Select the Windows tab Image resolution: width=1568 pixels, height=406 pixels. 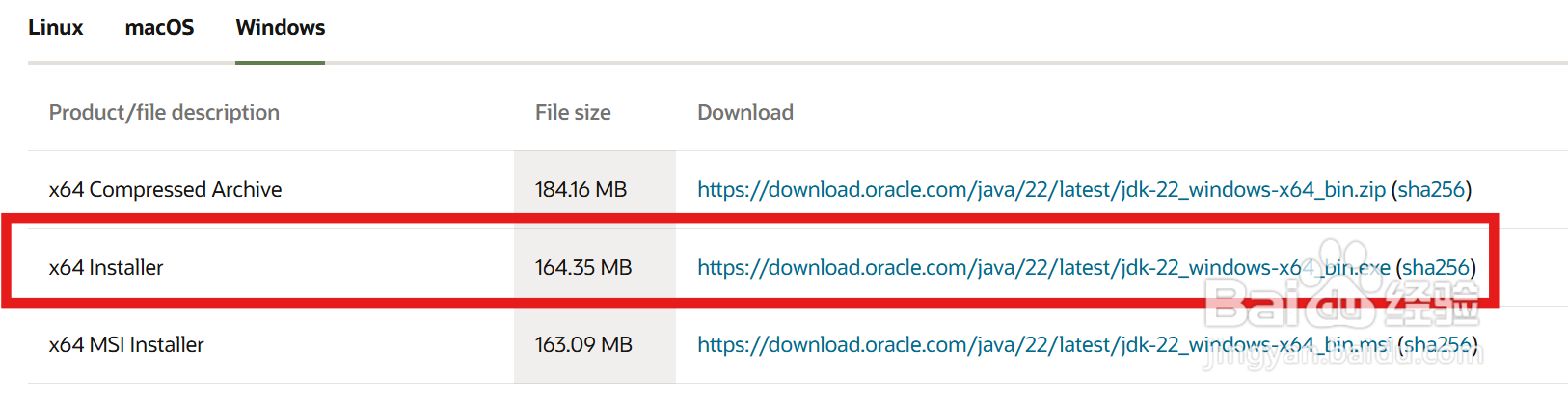(x=280, y=28)
